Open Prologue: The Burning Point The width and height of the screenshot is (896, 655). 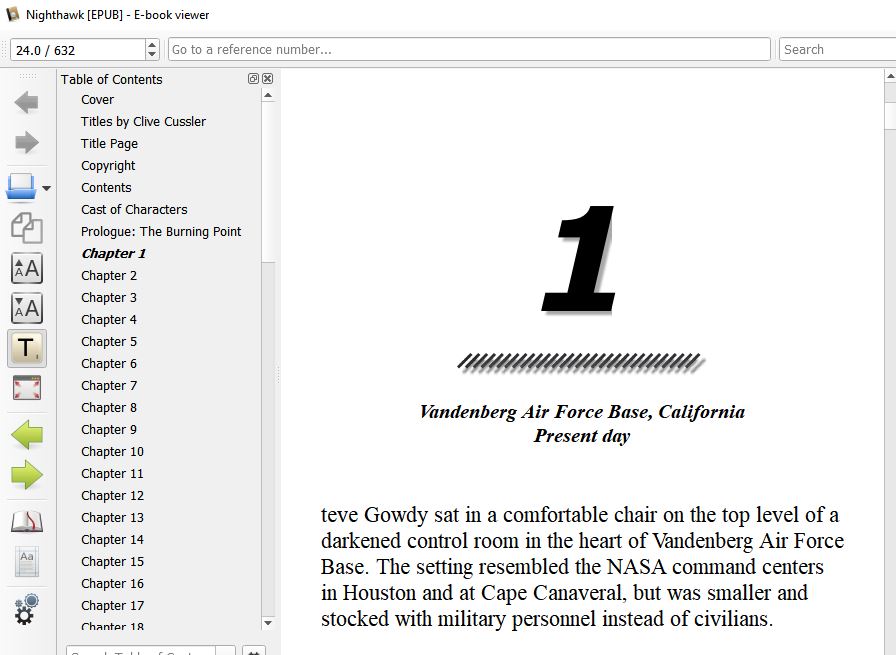[x=161, y=231]
